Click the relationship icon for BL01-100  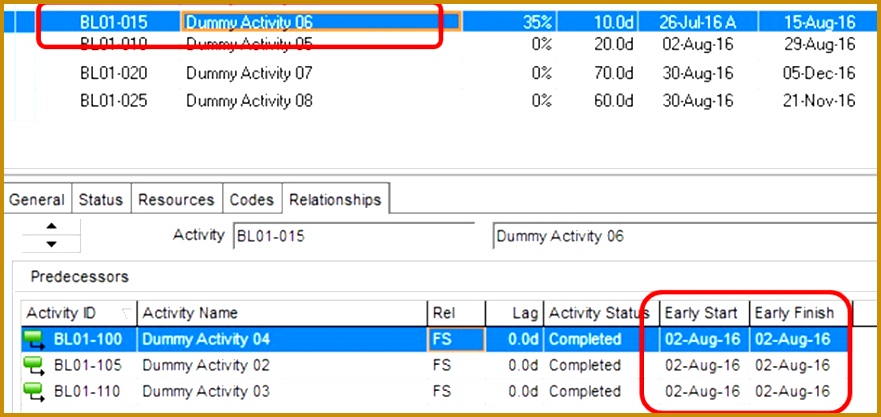pos(34,339)
